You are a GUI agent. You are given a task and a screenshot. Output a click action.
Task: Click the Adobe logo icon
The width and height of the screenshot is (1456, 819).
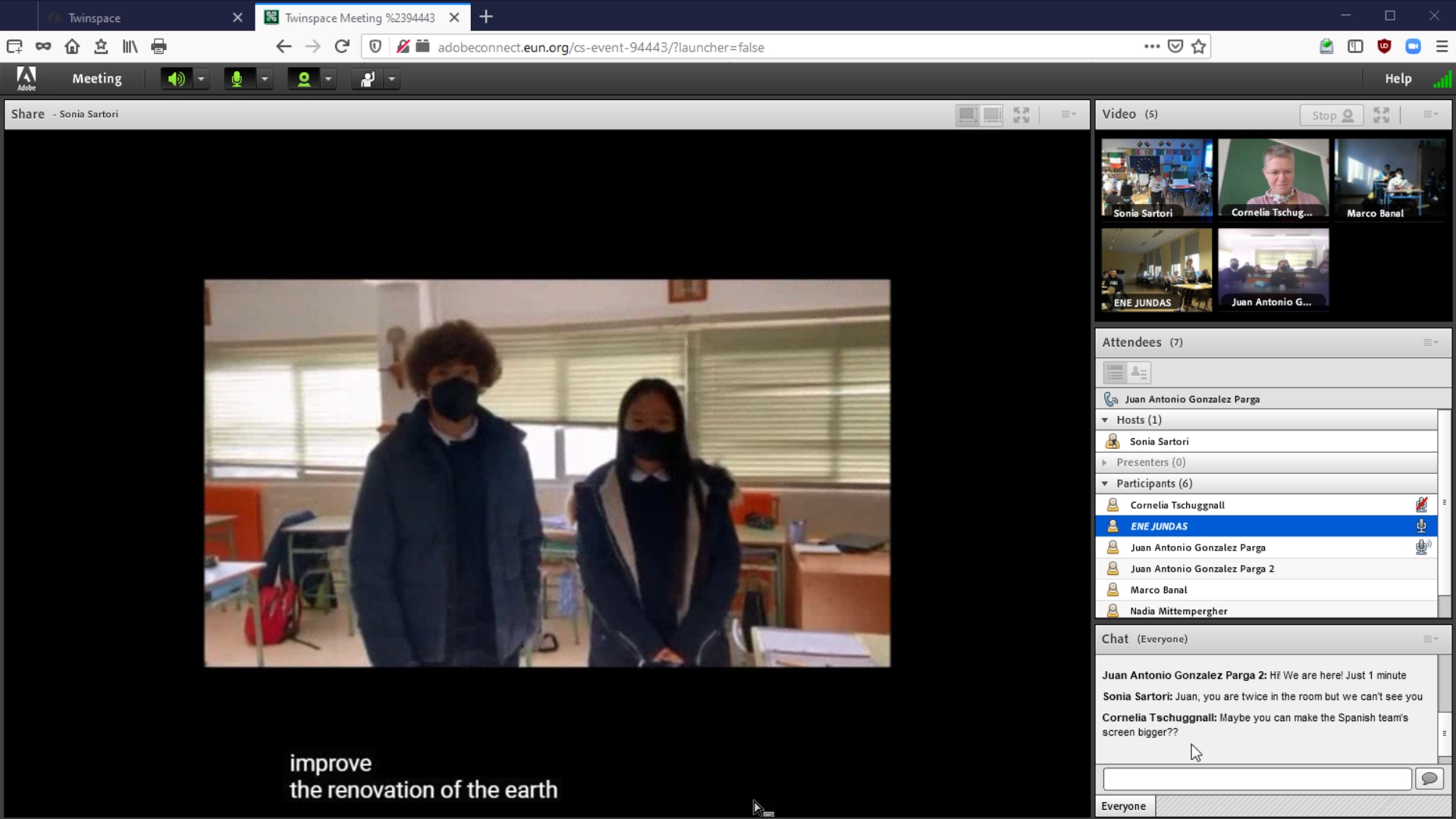pyautogui.click(x=27, y=78)
